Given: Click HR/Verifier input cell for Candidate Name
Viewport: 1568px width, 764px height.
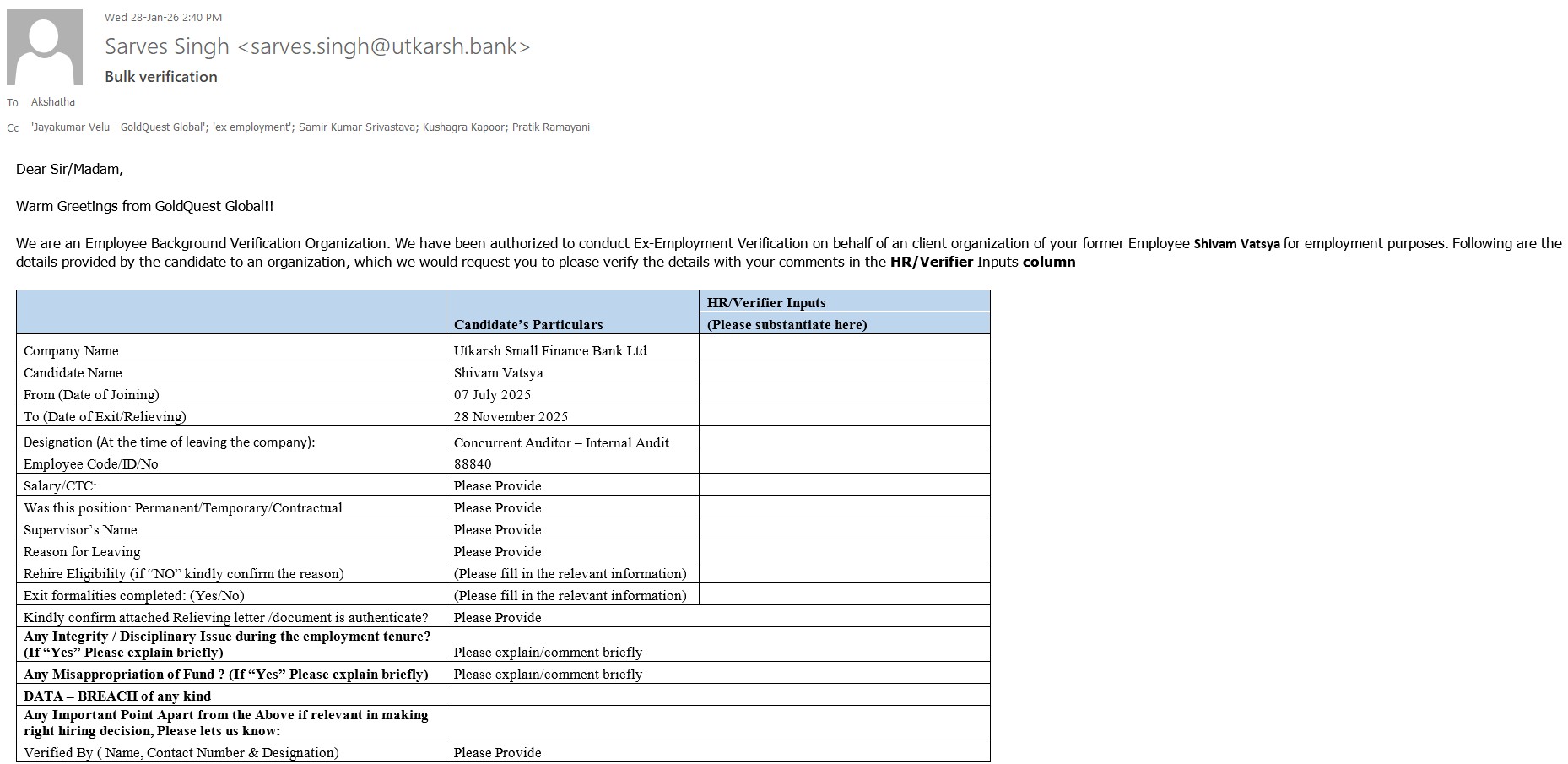Looking at the screenshot, I should [844, 372].
